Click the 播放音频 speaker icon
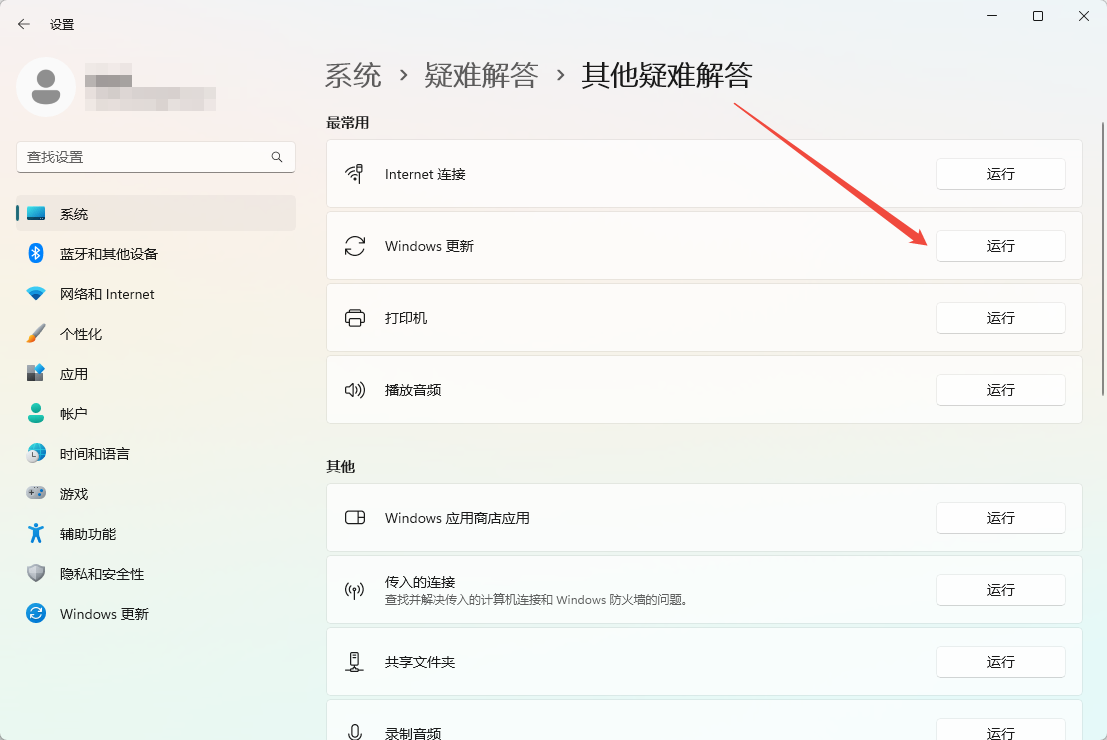 click(354, 390)
